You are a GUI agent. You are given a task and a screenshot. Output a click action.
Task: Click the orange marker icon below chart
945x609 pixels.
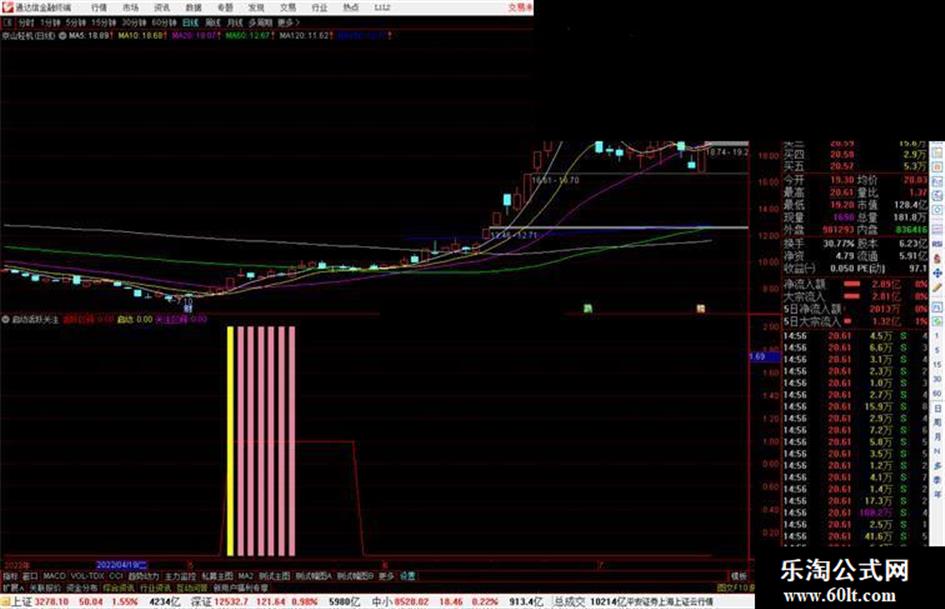[x=700, y=309]
